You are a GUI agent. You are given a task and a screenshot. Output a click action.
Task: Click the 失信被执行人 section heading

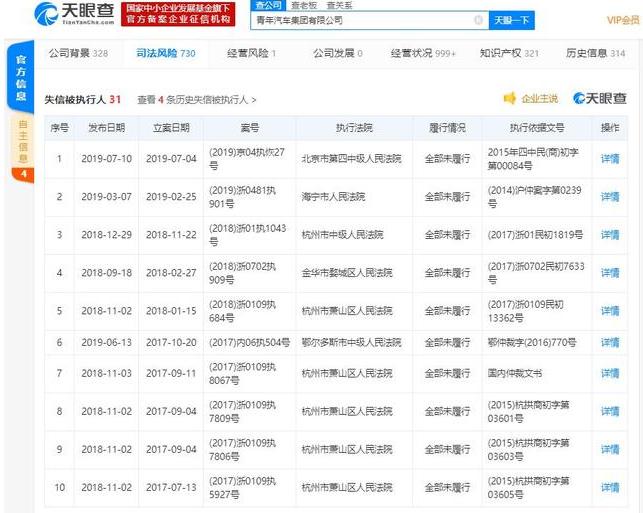click(x=75, y=100)
